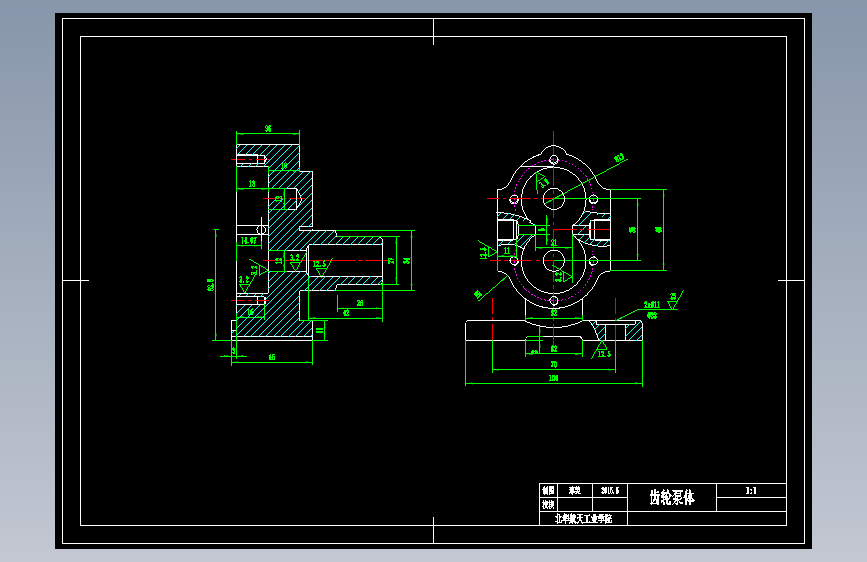Viewport: 867px width, 562px height.
Task: Click the bottom mounting hole of pump flange
Action: (553, 300)
